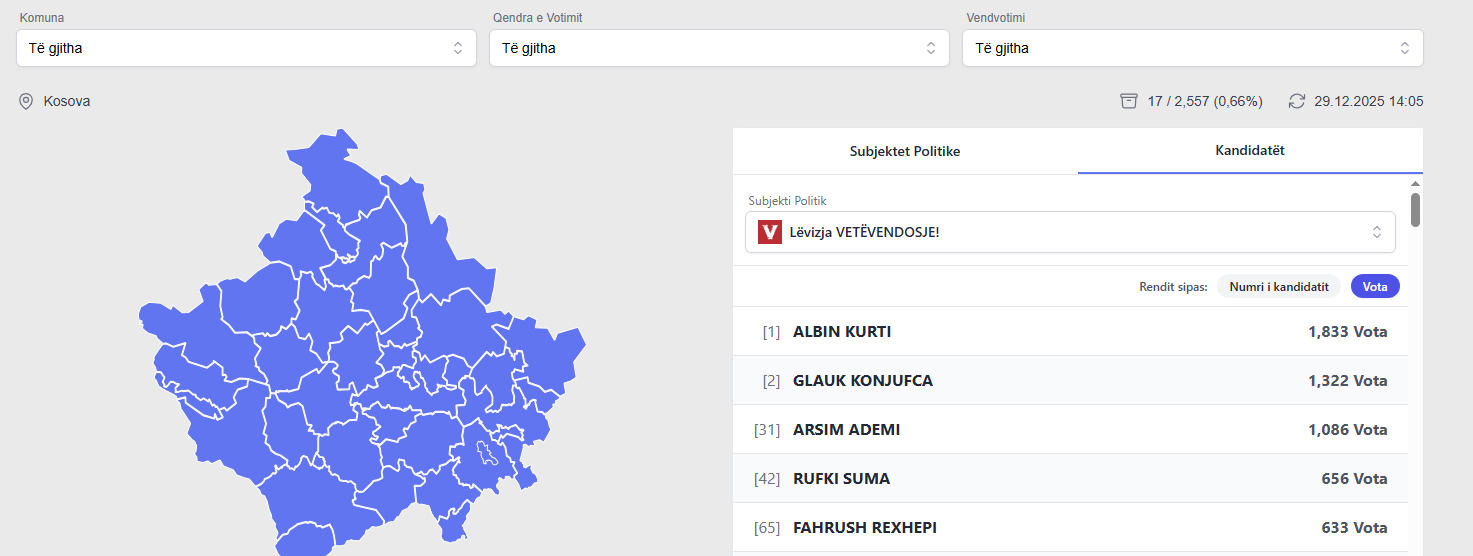Click the ballot box counted-stations icon
Viewport: 1473px width, 556px height.
(x=1129, y=101)
